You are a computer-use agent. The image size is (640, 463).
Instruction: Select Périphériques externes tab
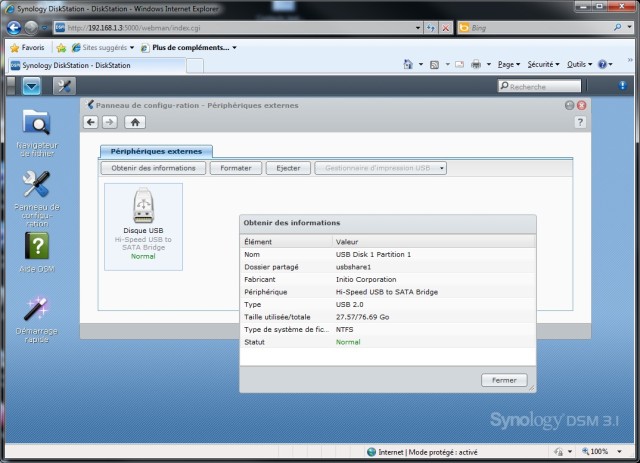point(156,151)
